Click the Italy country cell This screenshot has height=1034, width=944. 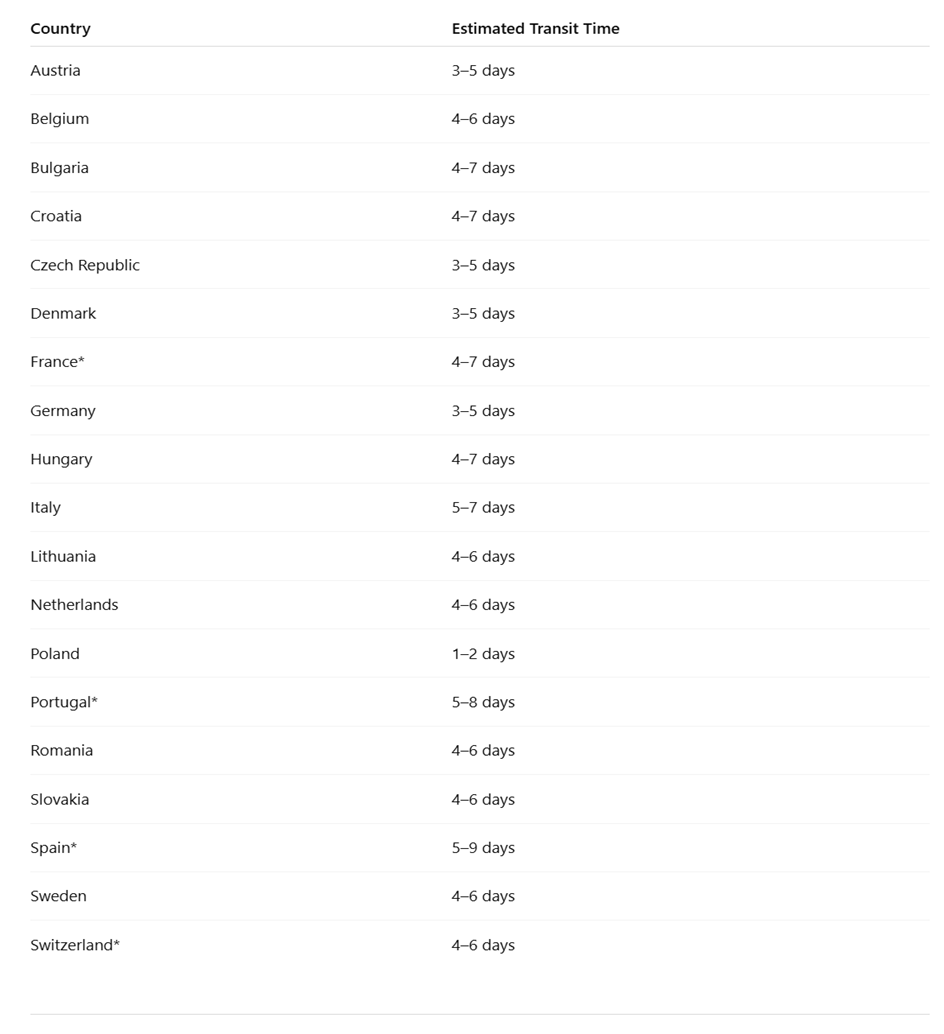(45, 507)
